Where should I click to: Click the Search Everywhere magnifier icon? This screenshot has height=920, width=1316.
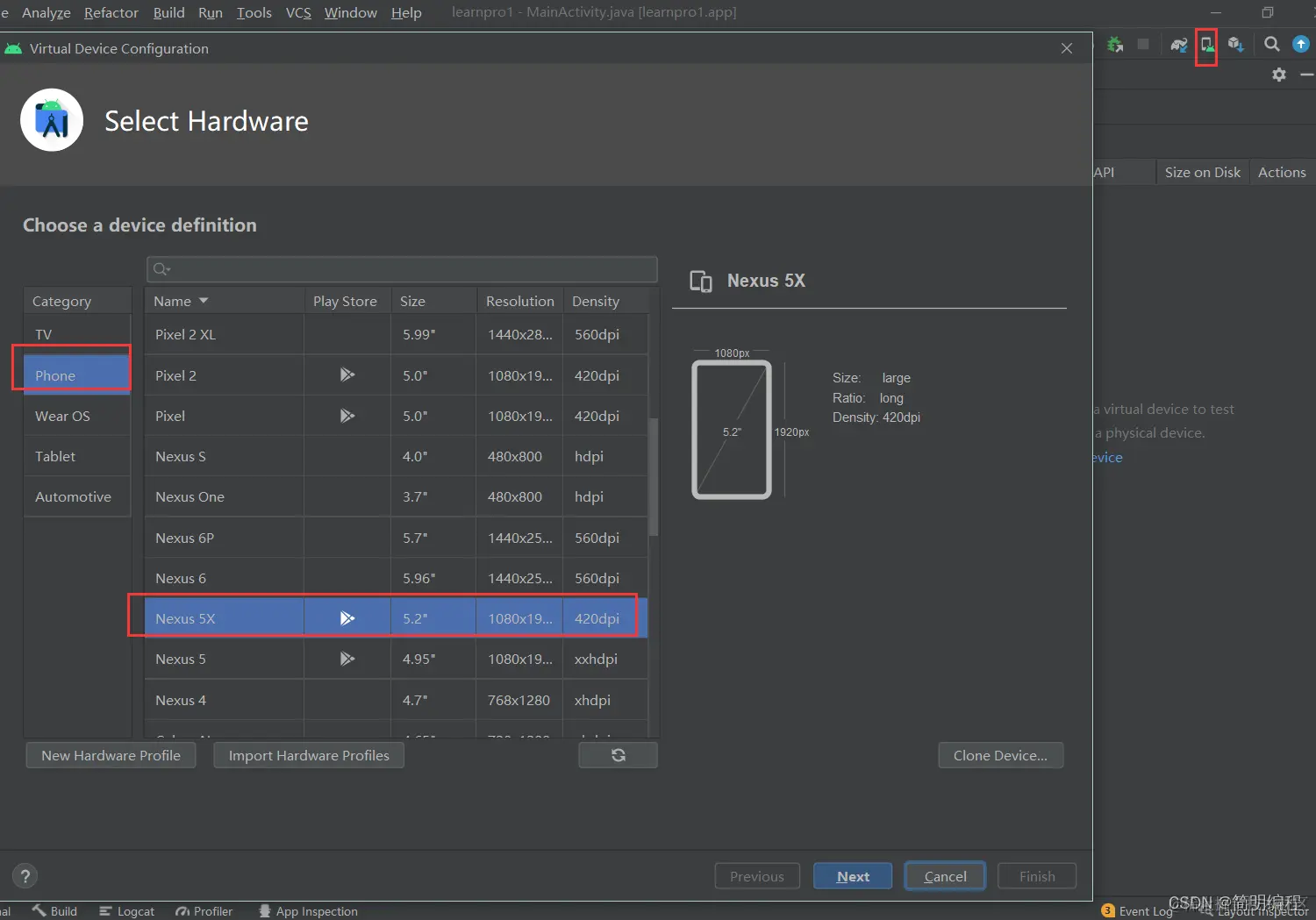click(1271, 45)
